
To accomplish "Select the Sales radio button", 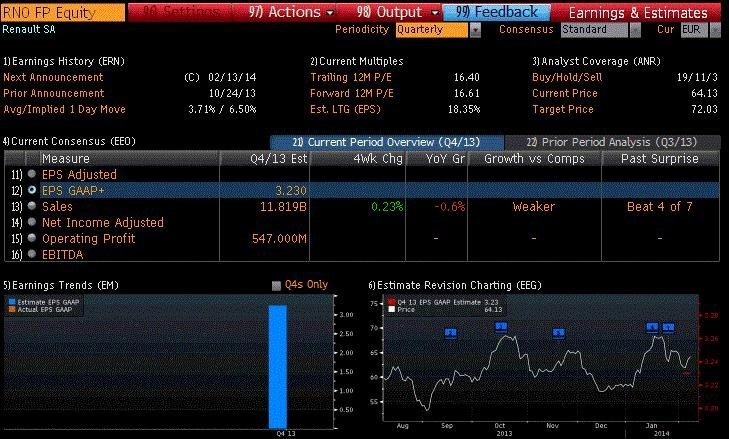I will 32,206.
